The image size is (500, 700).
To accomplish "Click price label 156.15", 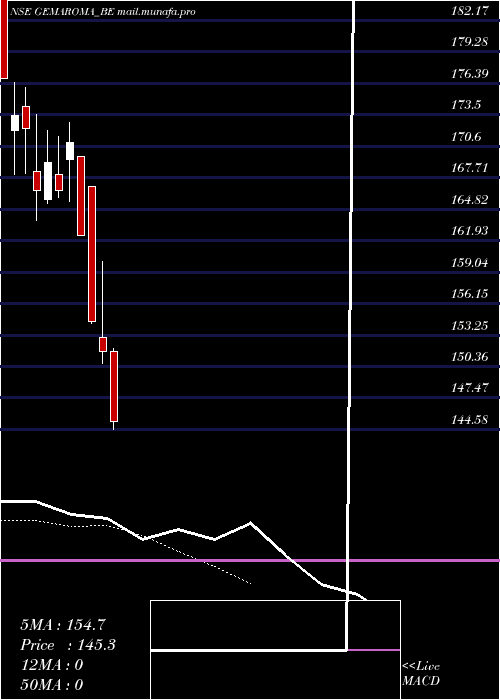I will pyautogui.click(x=470, y=294).
